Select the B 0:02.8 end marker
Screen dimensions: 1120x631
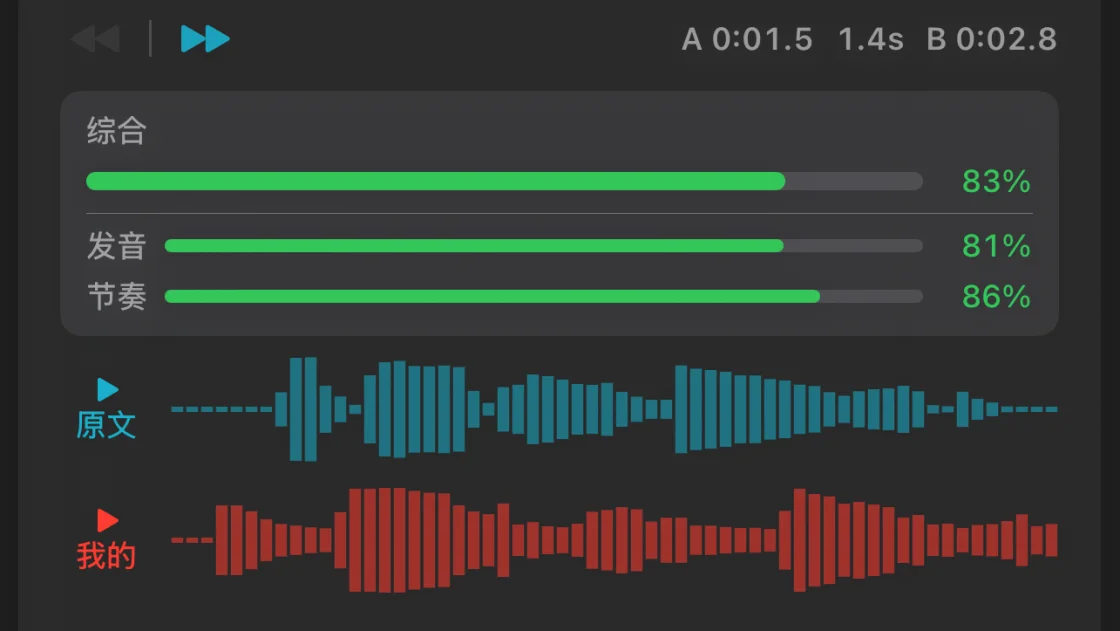(x=991, y=39)
